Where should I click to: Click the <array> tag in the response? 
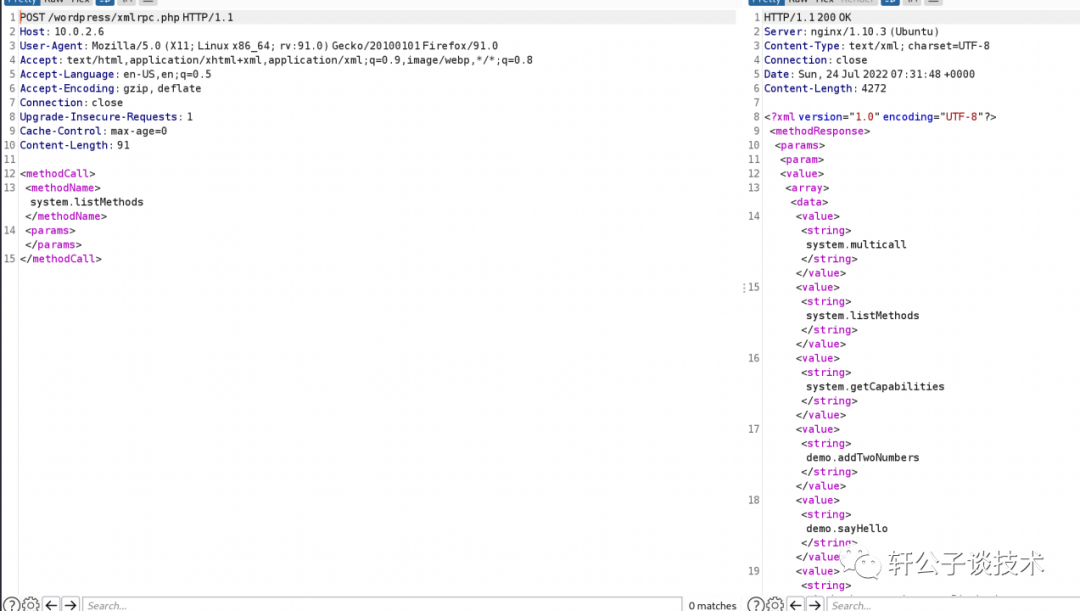(x=807, y=188)
